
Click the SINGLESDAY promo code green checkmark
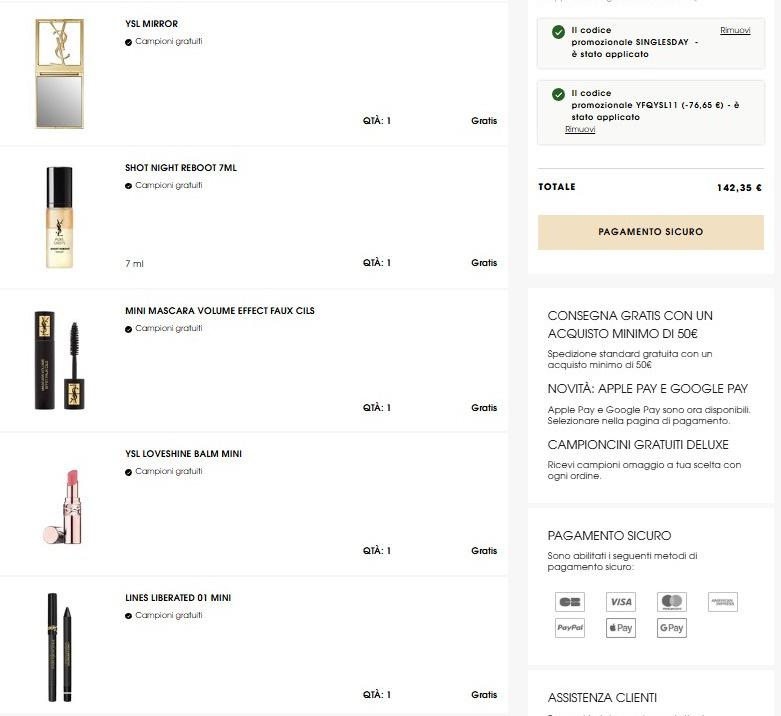tap(558, 32)
